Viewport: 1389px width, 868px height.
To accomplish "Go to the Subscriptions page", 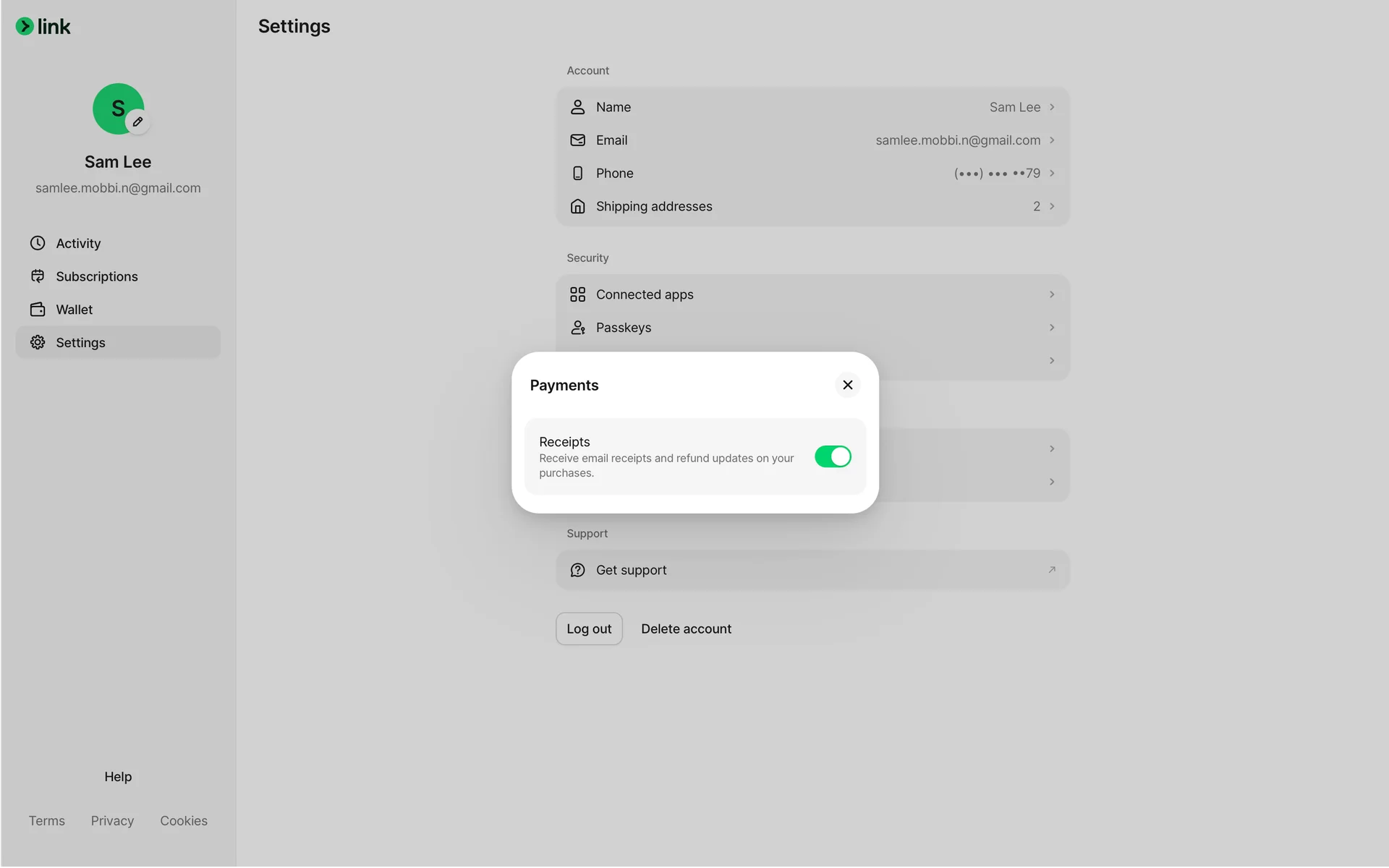I will 96,276.
